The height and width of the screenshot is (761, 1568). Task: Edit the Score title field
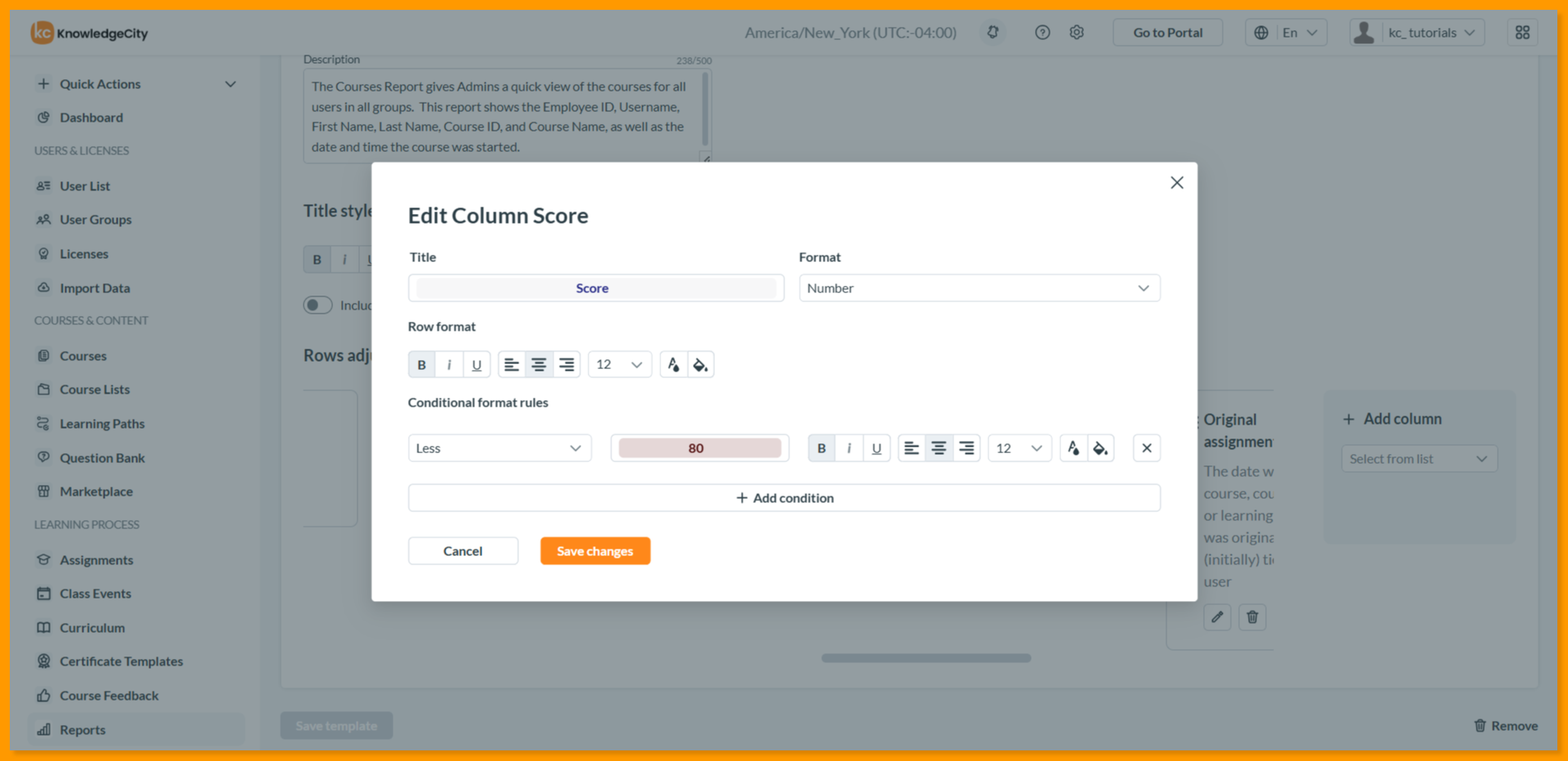click(596, 288)
